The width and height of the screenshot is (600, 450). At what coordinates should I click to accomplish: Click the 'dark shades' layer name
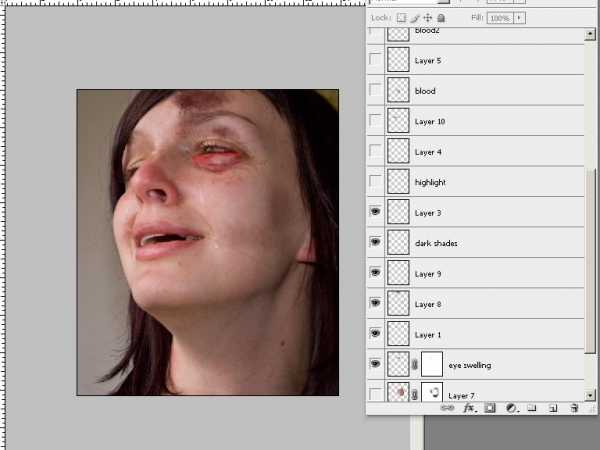[x=436, y=243]
